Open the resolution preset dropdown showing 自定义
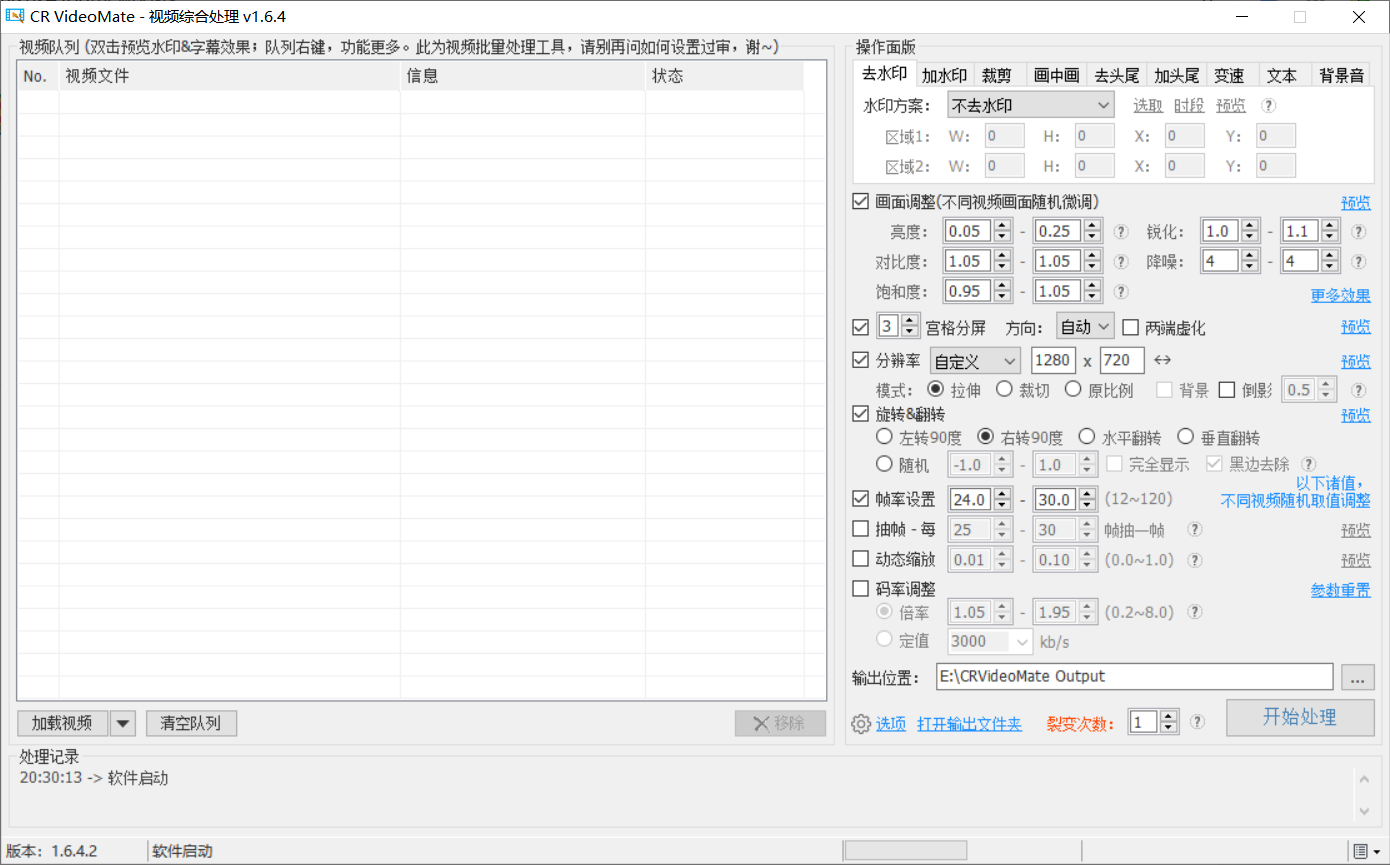This screenshot has height=865, width=1390. coord(975,360)
